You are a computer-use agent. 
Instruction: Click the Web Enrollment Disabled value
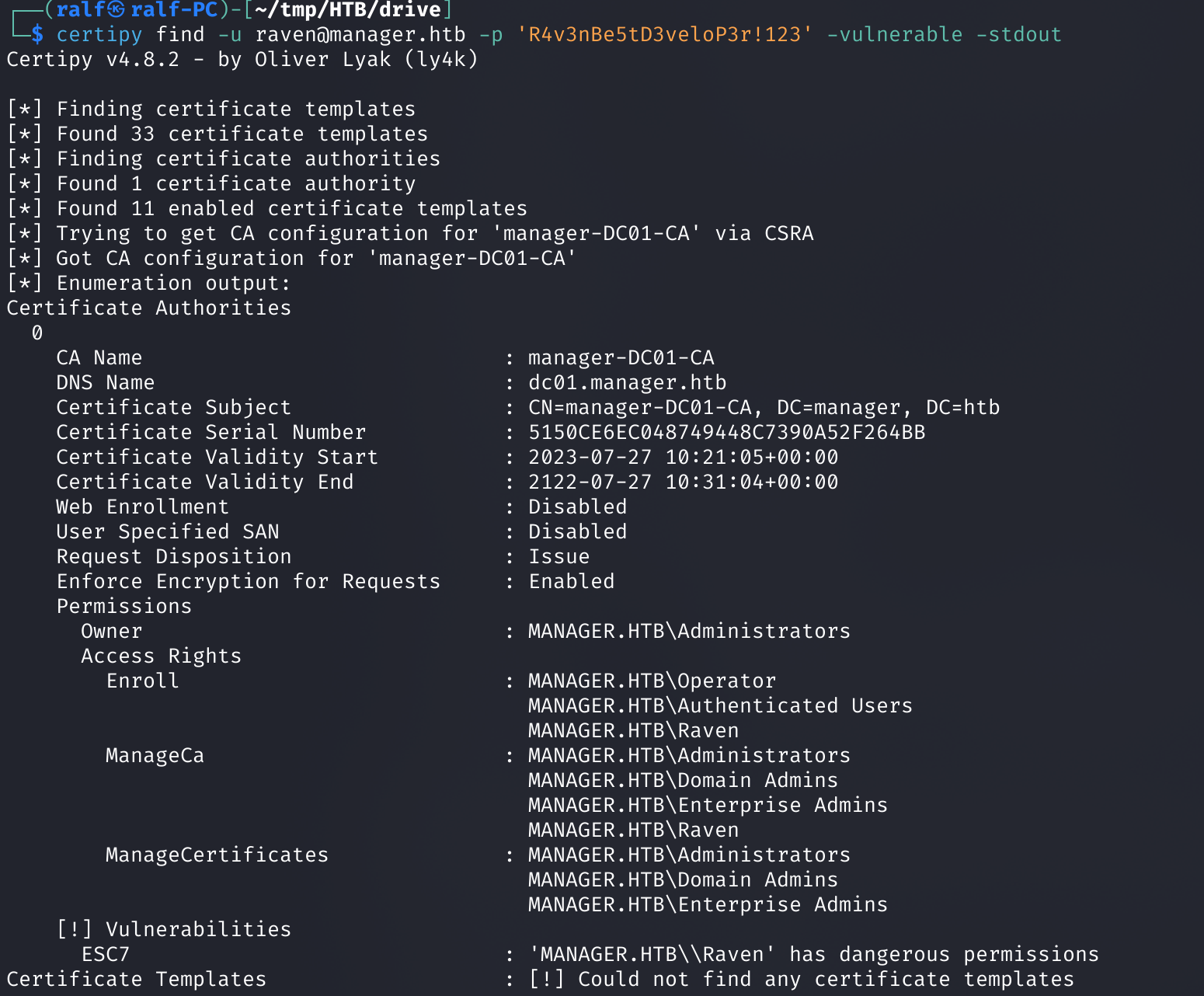coord(578,507)
